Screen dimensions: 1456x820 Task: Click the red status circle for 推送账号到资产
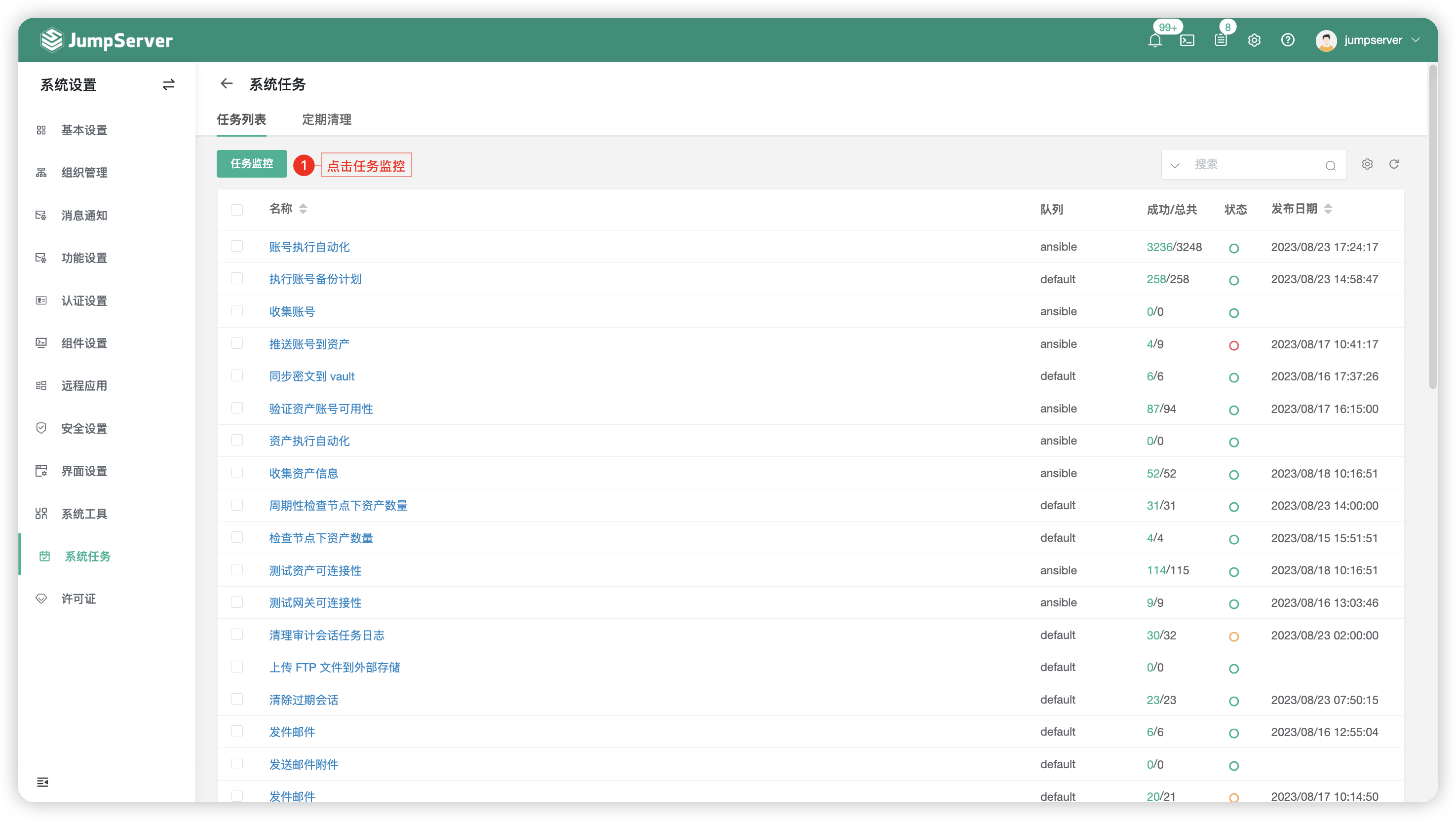1234,345
